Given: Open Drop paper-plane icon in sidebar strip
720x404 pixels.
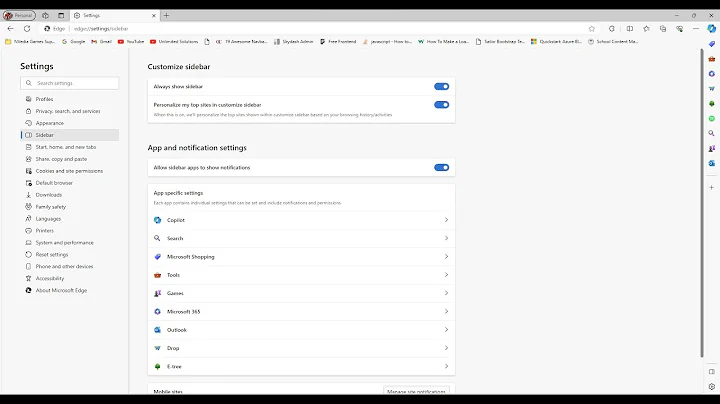Looking at the screenshot, I should (711, 89).
